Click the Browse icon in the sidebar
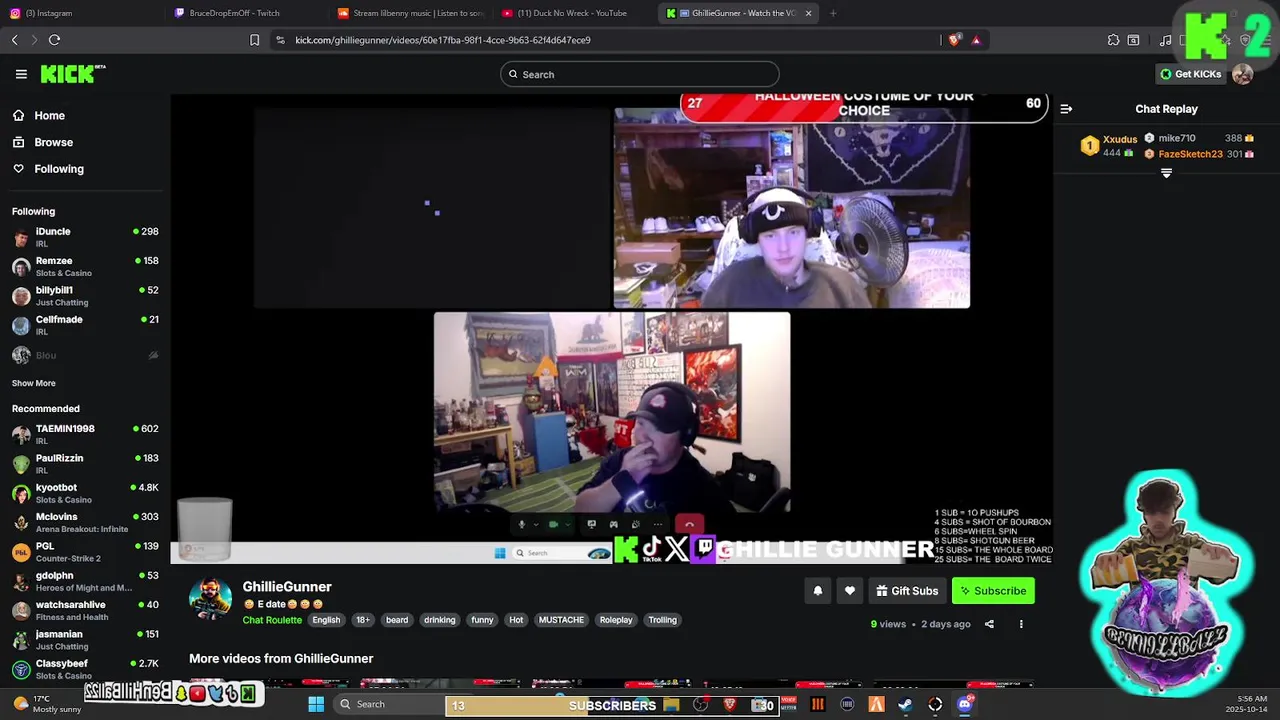Viewport: 1280px width, 720px height. (x=18, y=142)
